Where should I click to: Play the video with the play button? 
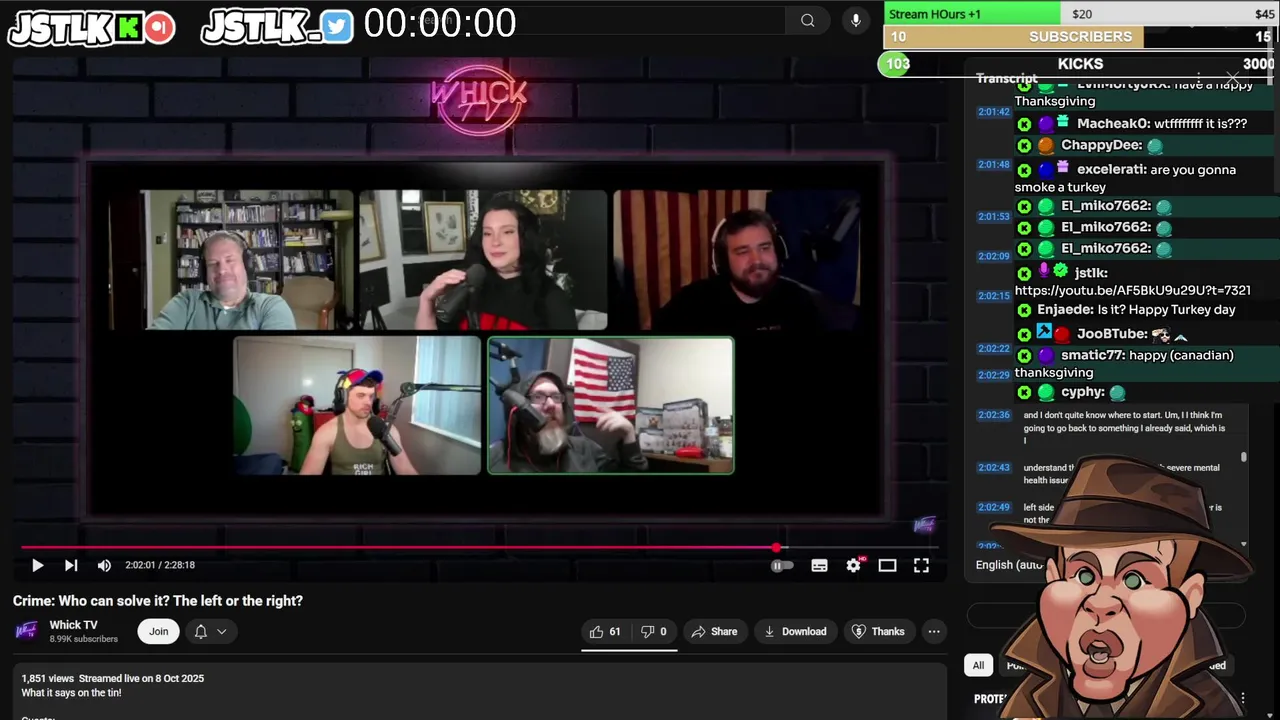37,565
